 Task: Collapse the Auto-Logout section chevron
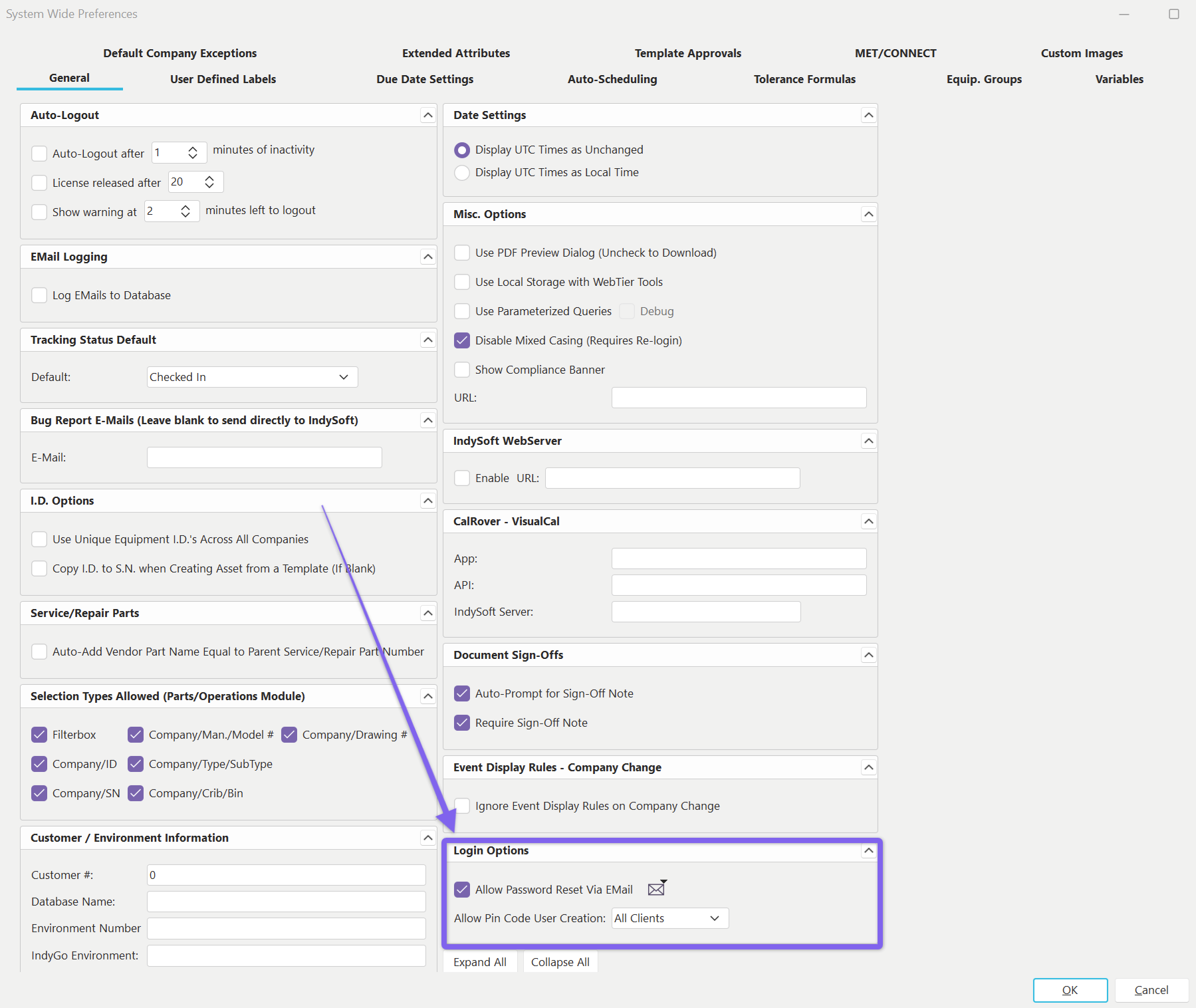(427, 115)
